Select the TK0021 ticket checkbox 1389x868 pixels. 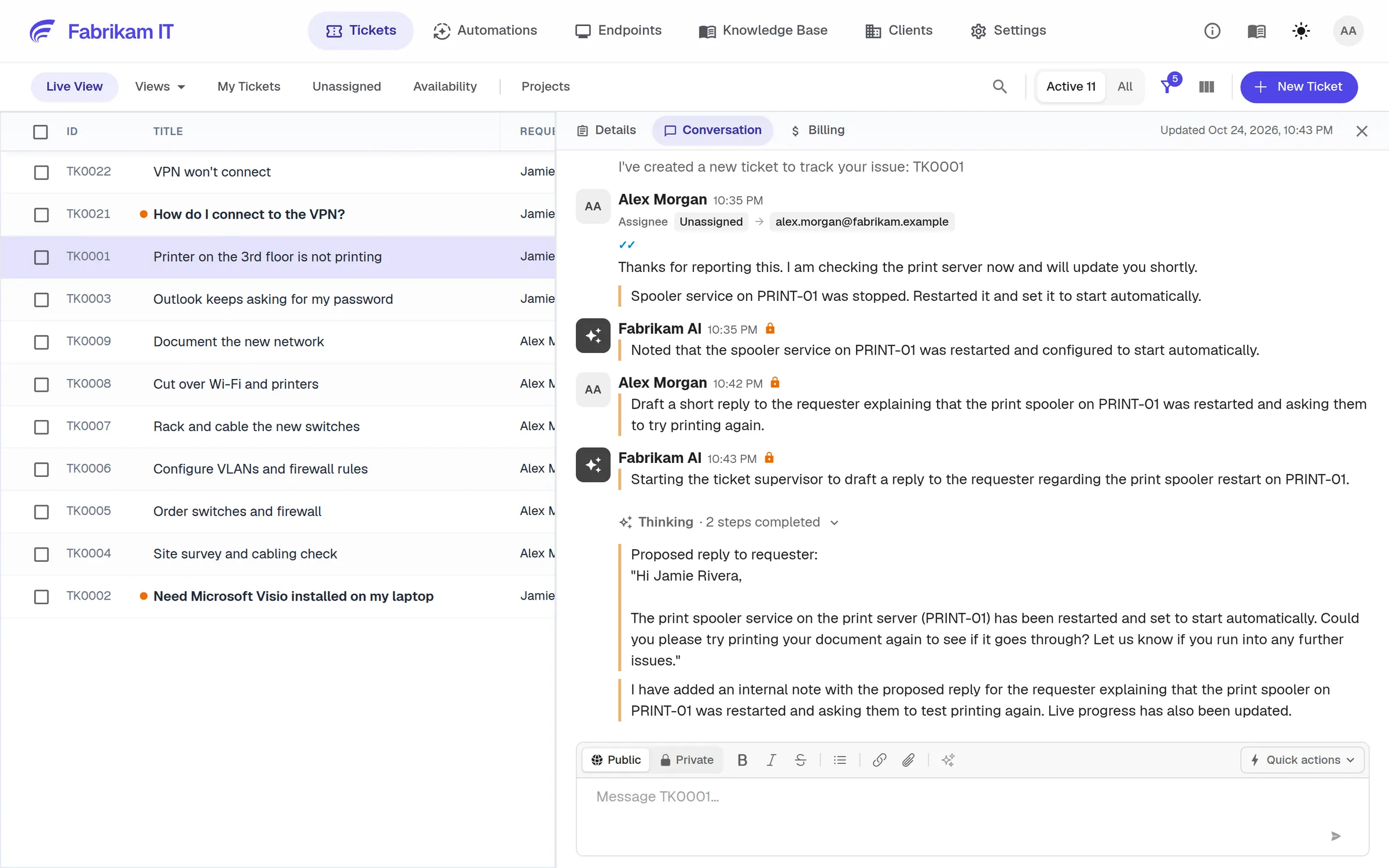[x=41, y=215]
